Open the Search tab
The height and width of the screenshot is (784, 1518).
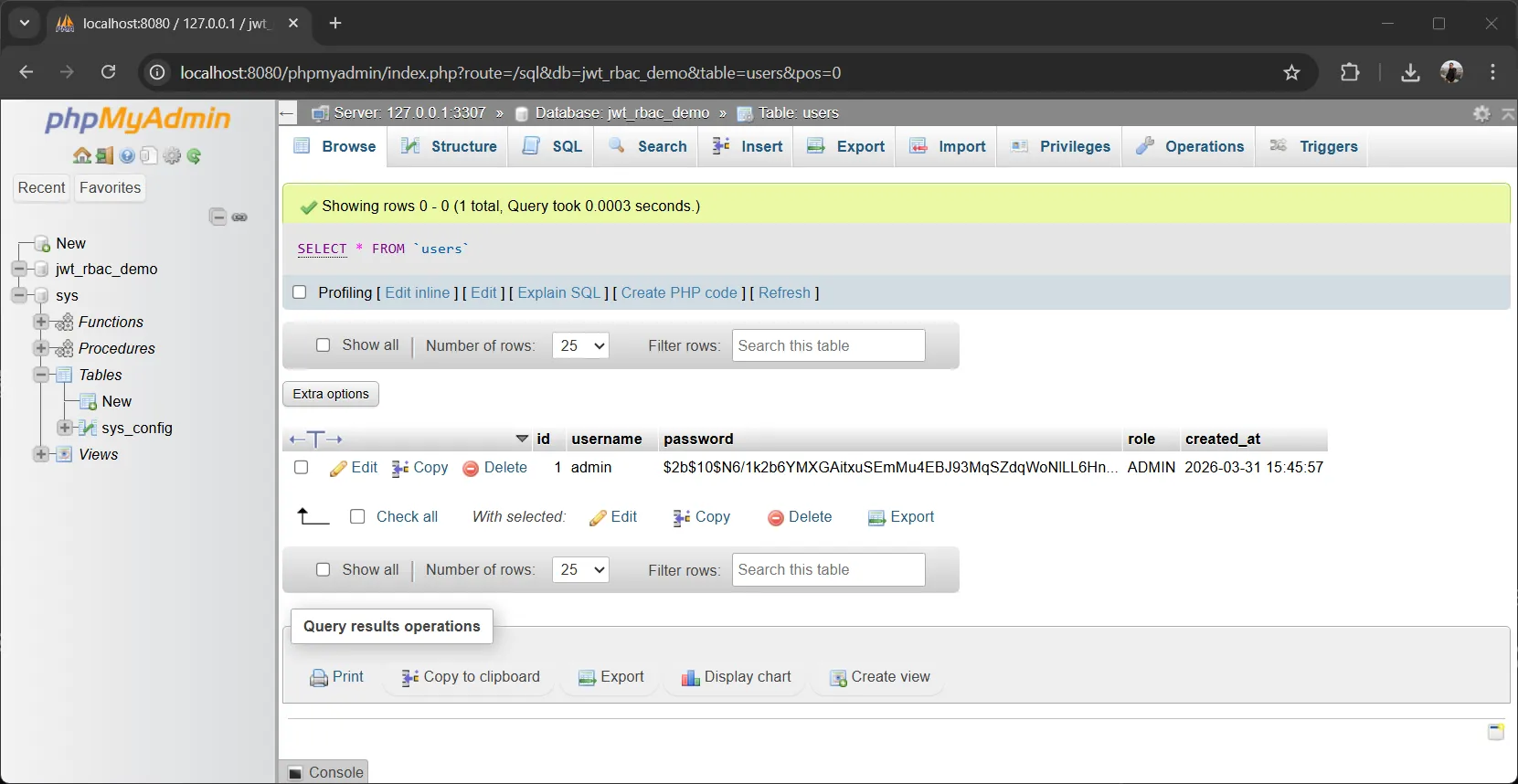pyautogui.click(x=648, y=146)
